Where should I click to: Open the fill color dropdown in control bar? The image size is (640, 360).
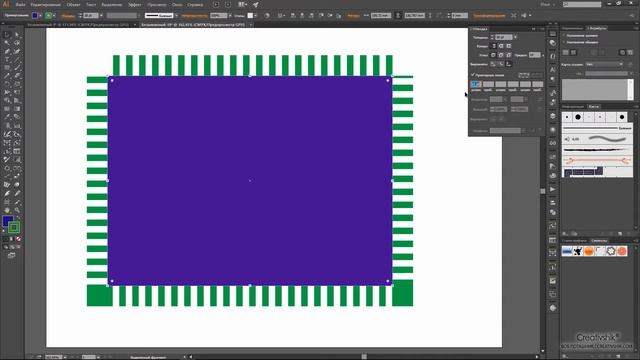tap(40, 16)
